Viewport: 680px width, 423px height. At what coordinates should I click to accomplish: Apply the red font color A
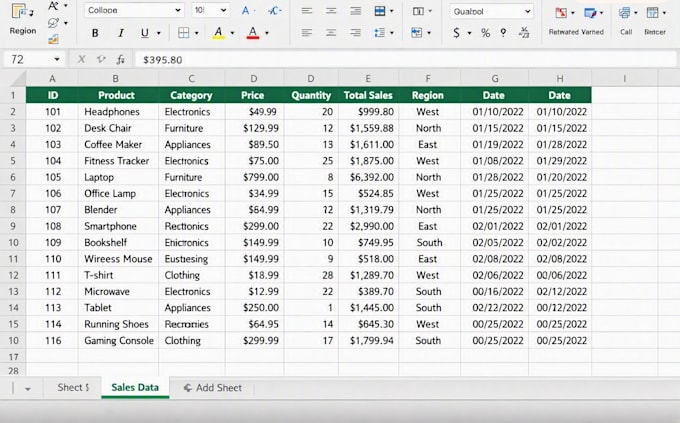253,33
